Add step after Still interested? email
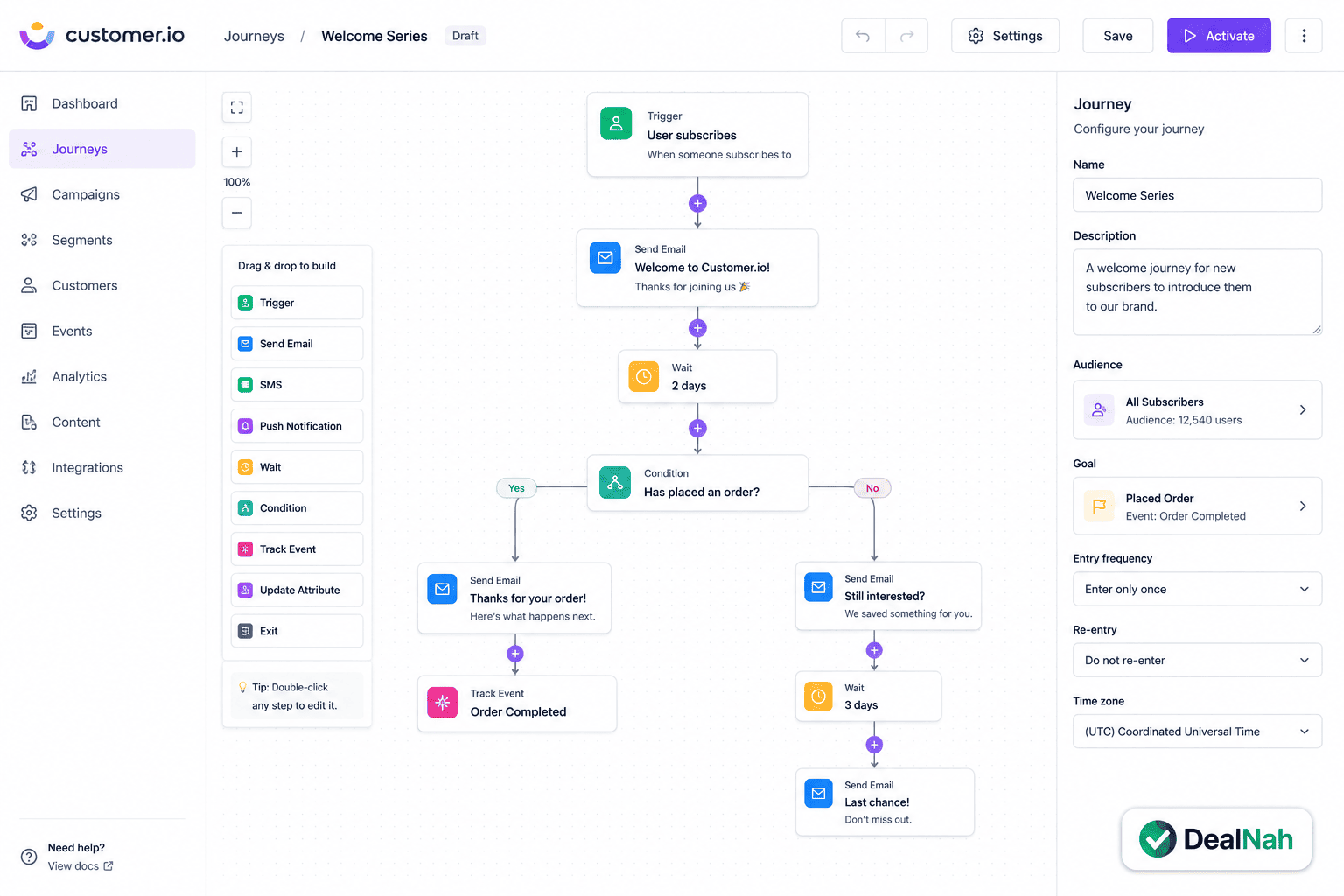The width and height of the screenshot is (1344, 896). coord(874,650)
